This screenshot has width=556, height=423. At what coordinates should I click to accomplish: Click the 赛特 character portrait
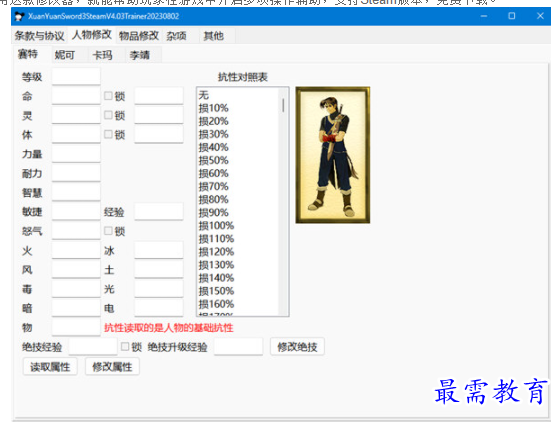click(x=333, y=155)
